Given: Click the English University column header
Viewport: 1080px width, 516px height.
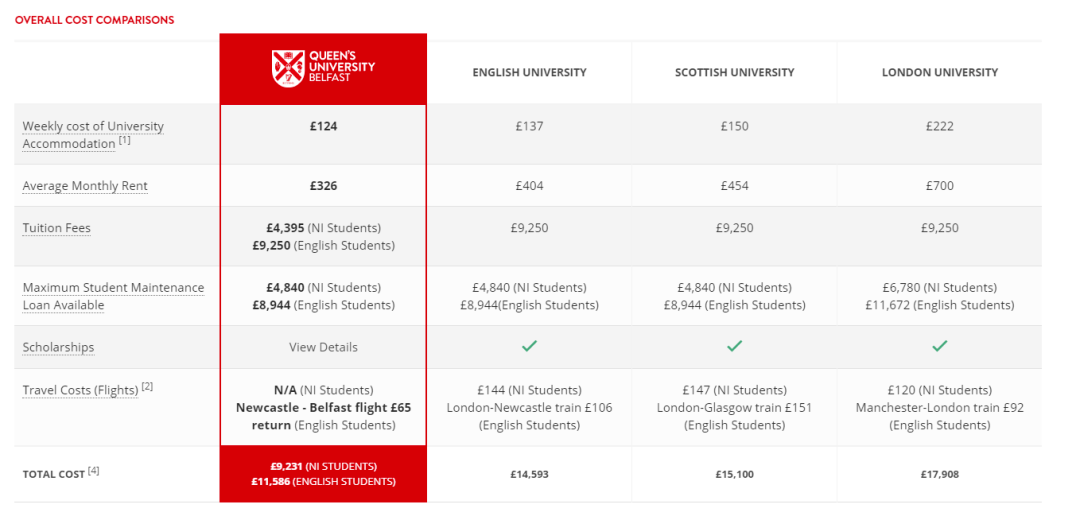Looking at the screenshot, I should pos(529,72).
